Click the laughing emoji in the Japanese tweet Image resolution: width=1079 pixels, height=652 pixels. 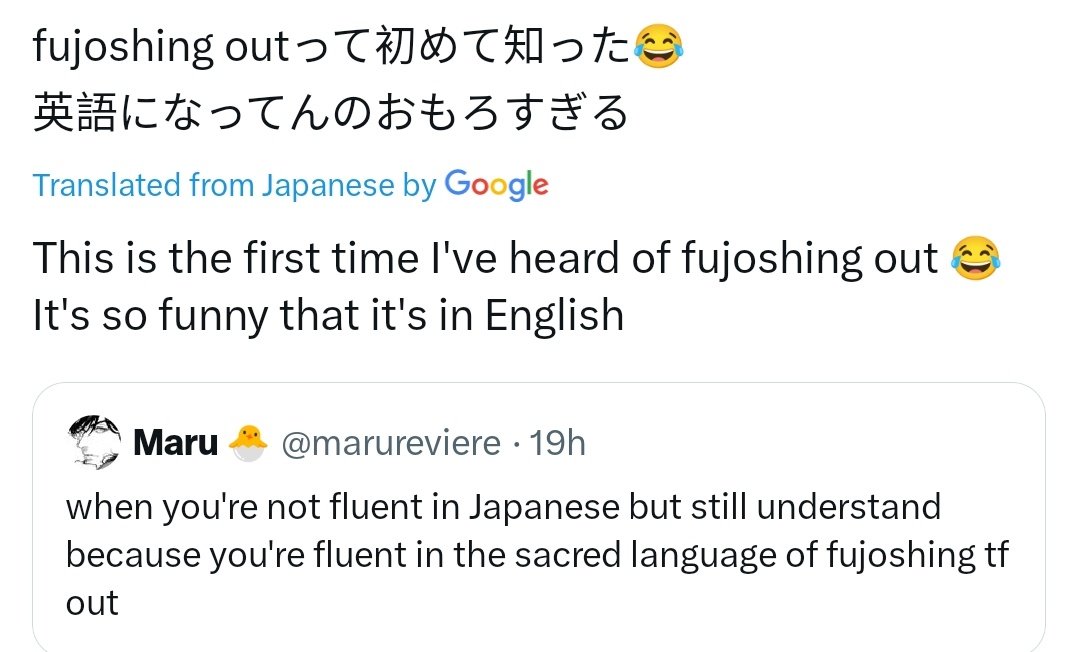(x=659, y=49)
